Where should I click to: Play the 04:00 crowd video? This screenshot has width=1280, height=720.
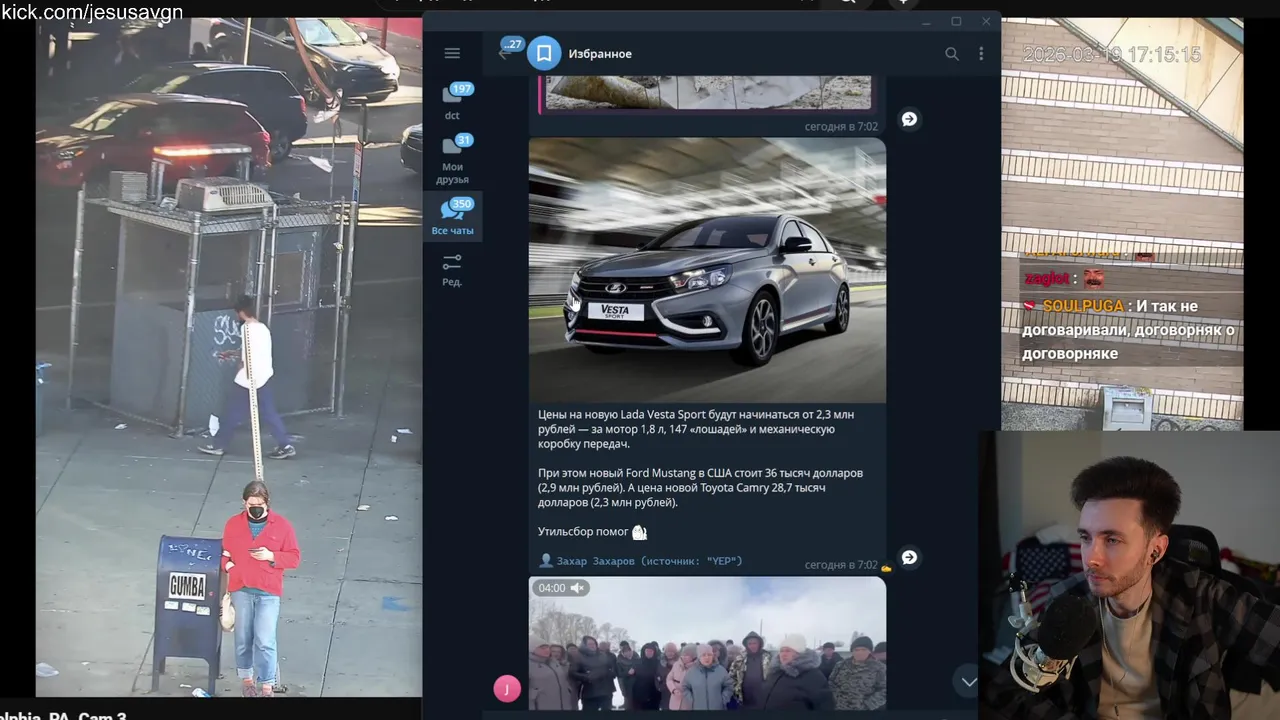pyautogui.click(x=707, y=643)
